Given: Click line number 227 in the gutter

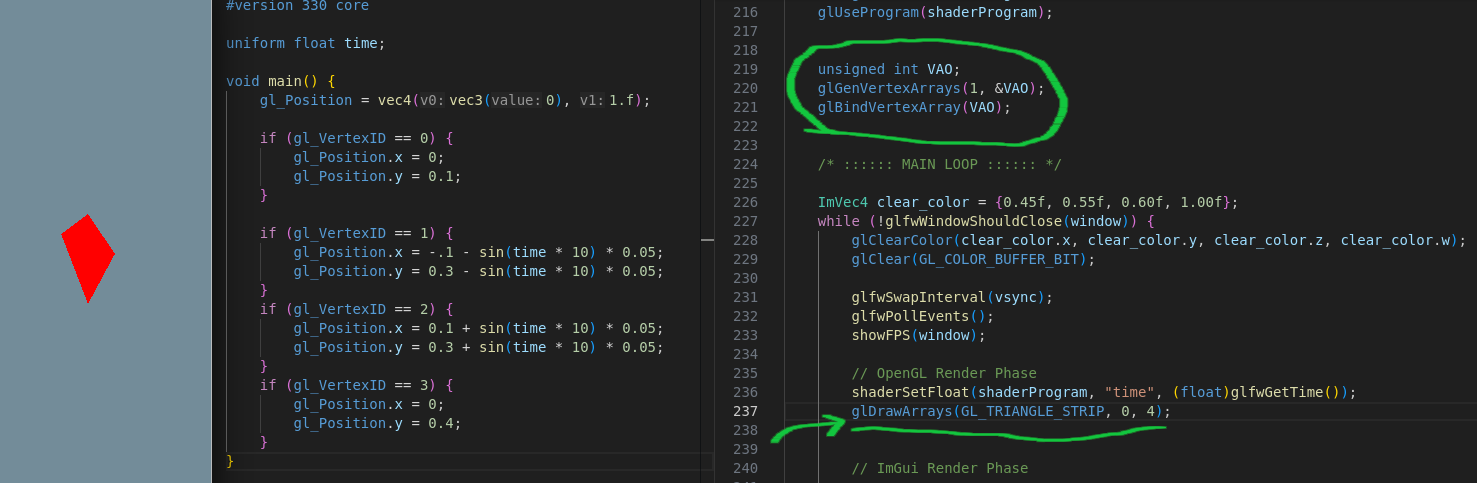Looking at the screenshot, I should pos(745,221).
